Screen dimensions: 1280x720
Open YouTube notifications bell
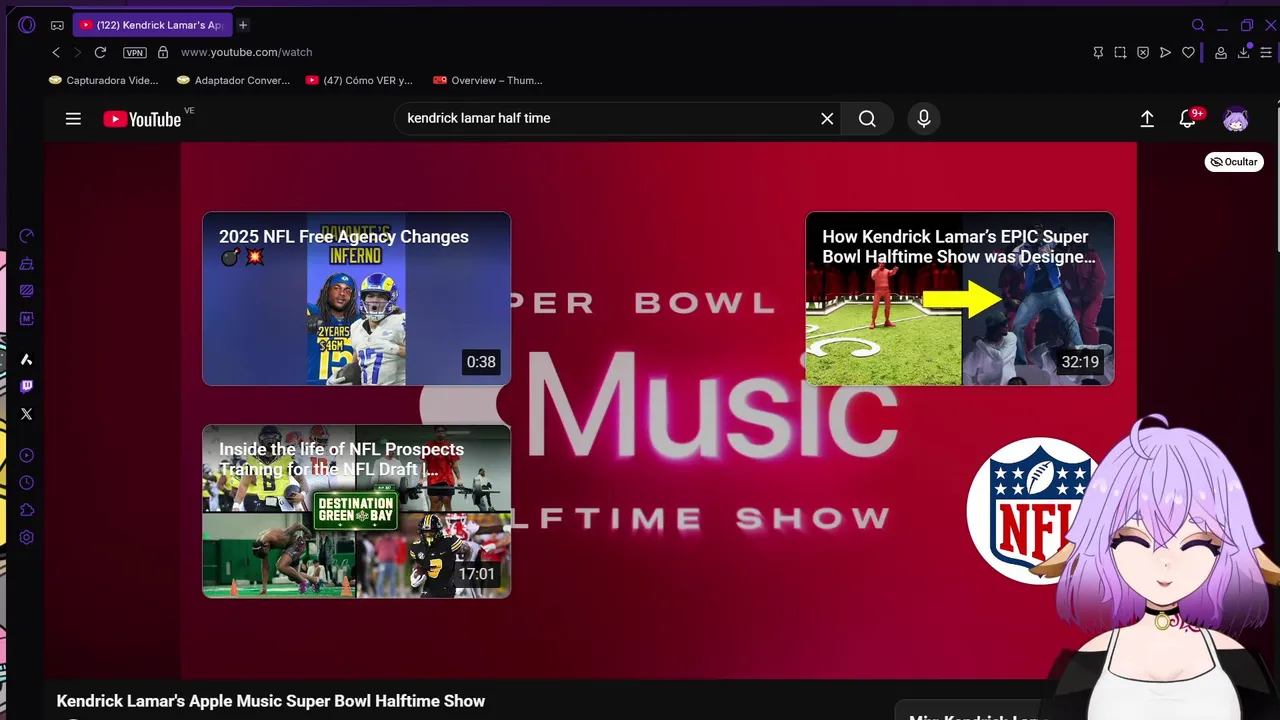coord(1187,119)
